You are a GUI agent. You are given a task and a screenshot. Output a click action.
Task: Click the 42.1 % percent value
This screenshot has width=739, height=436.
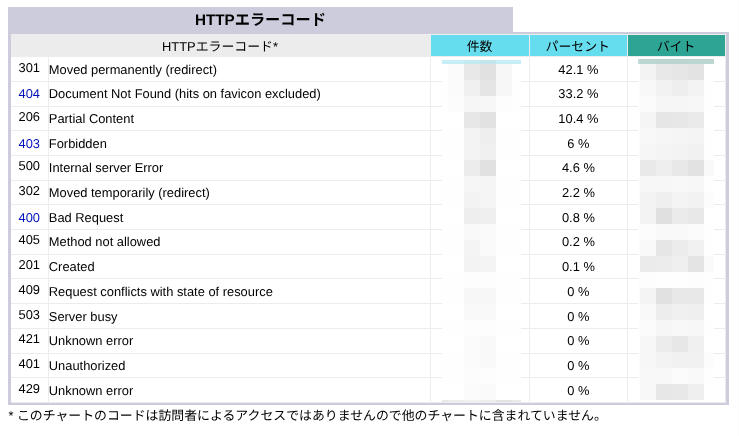578,70
